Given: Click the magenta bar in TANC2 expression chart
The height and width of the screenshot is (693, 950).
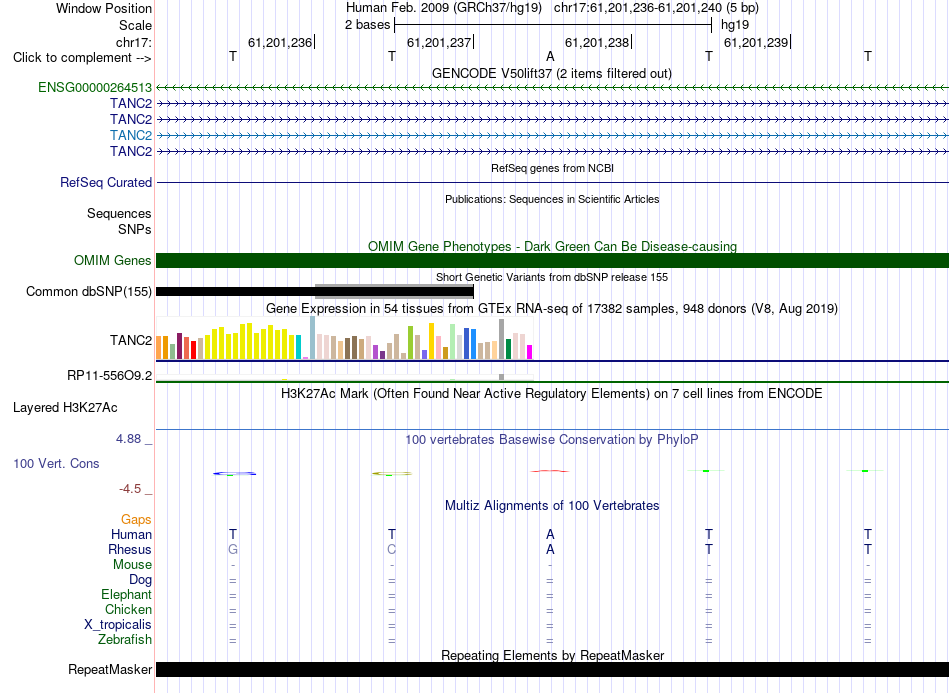Looking at the screenshot, I should click(x=529, y=352).
